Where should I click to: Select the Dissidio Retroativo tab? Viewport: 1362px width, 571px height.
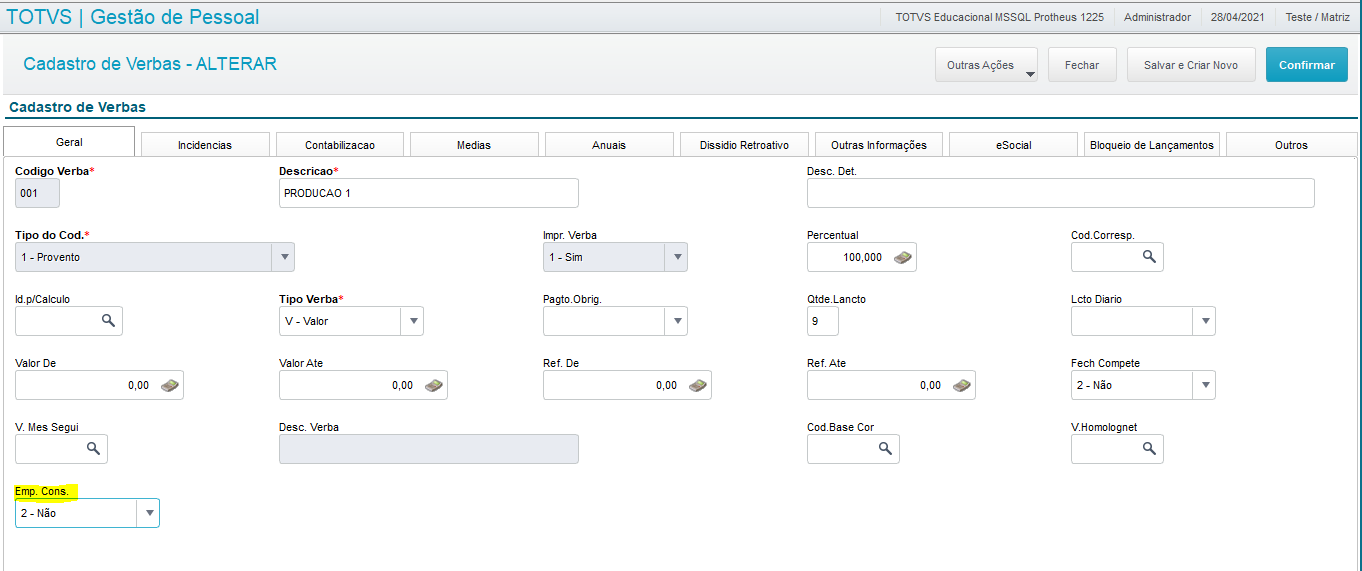coord(744,145)
